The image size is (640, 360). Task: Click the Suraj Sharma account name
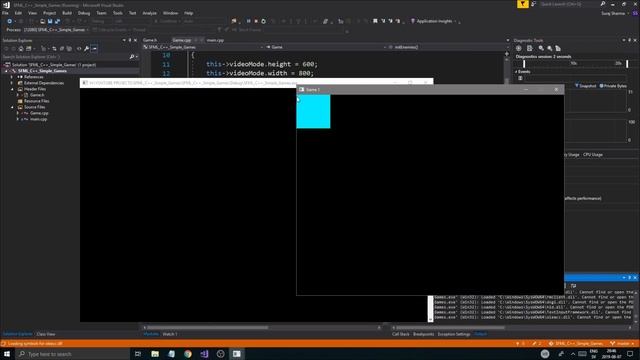coord(613,13)
